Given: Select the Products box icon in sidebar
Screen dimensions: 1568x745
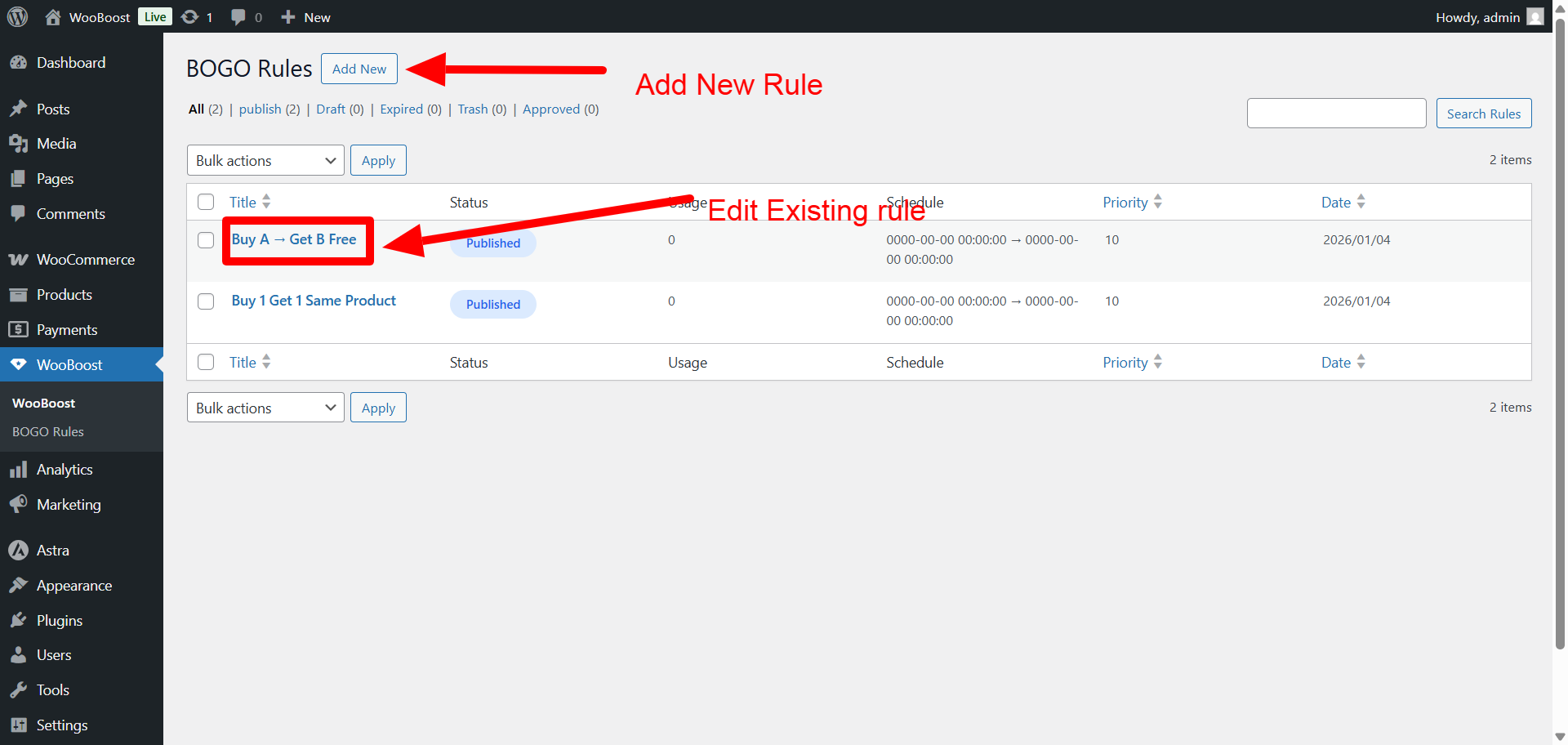Looking at the screenshot, I should (x=20, y=295).
